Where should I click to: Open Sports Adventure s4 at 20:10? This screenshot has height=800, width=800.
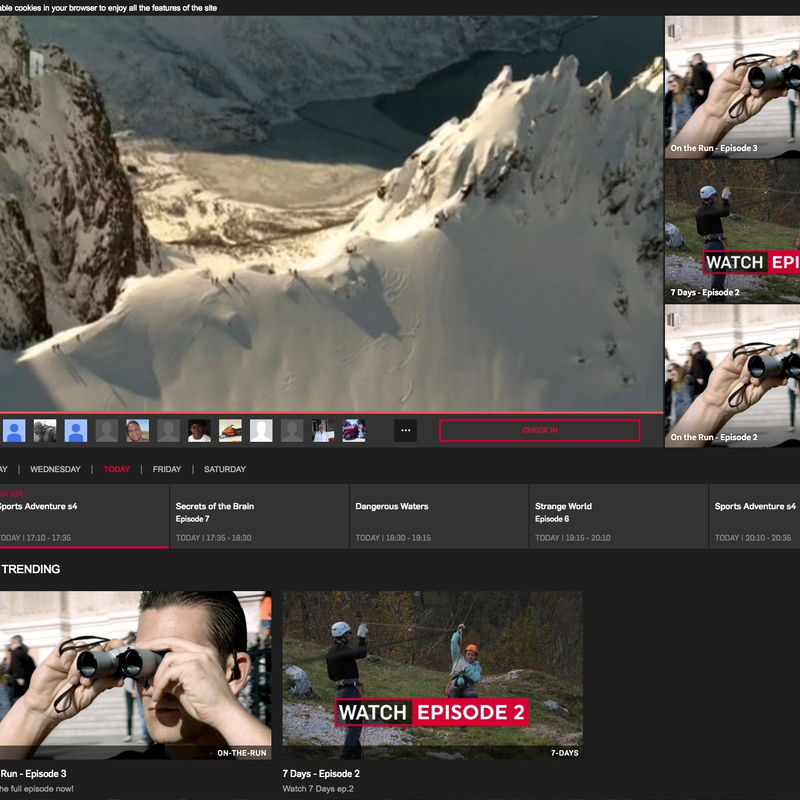point(755,516)
